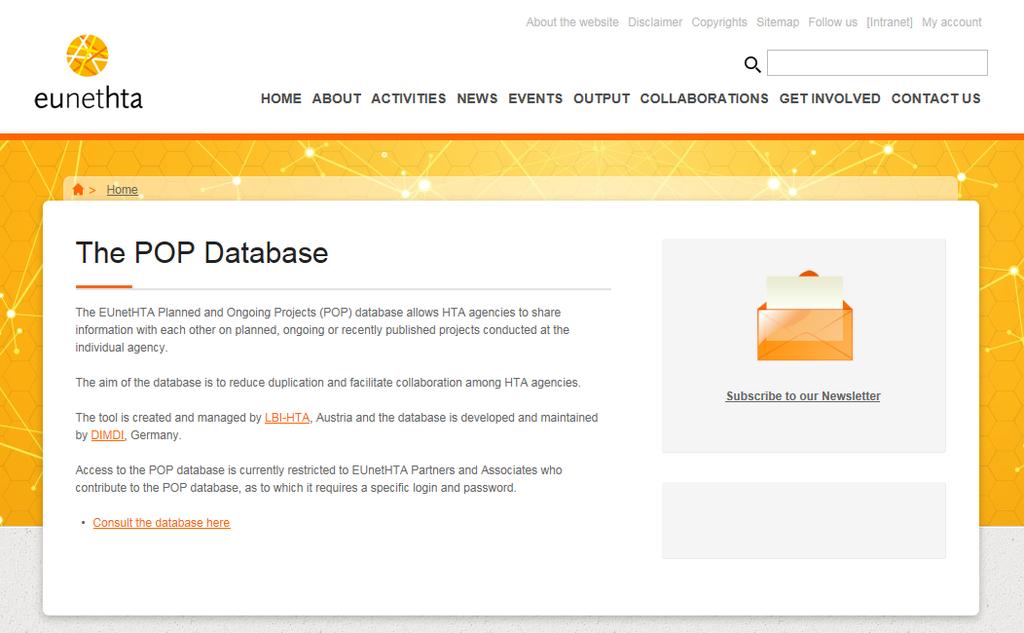Click the search magnifier icon
The height and width of the screenshot is (633, 1024).
[x=752, y=64]
